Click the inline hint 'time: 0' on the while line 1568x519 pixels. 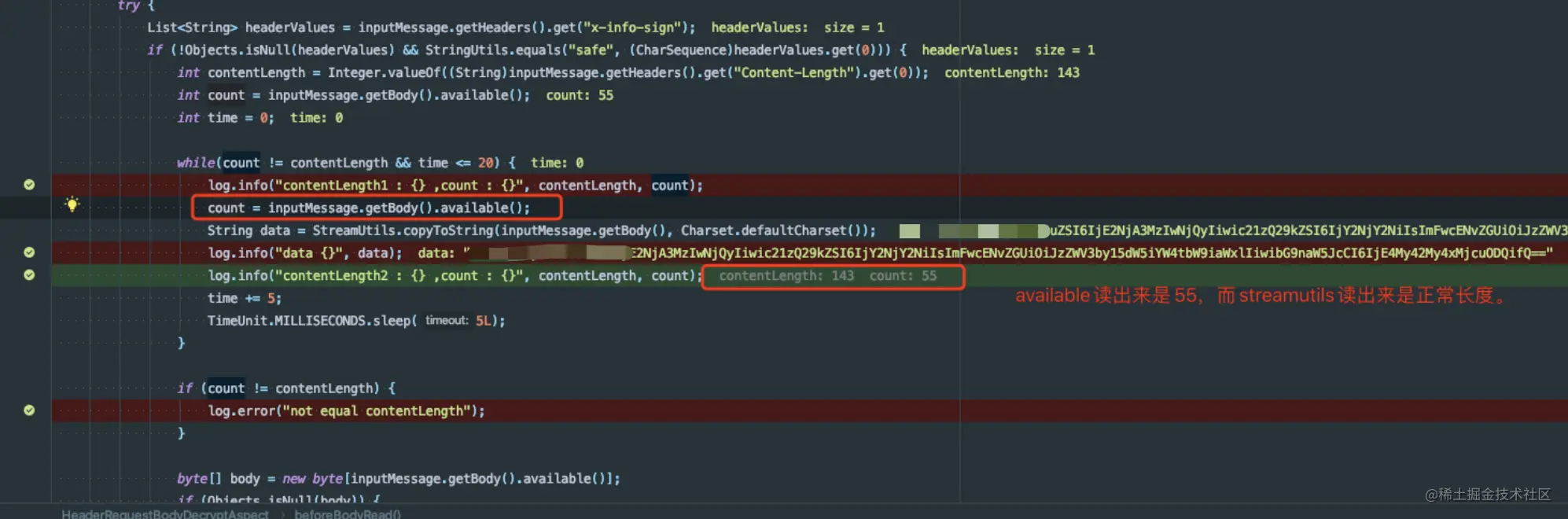click(557, 163)
